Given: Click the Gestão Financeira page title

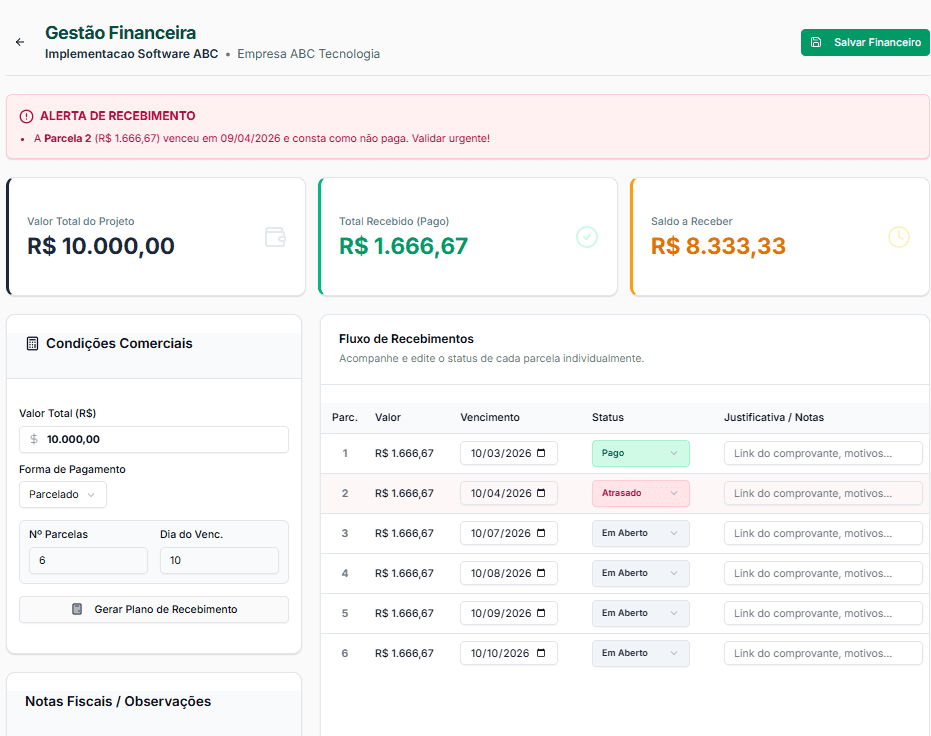Looking at the screenshot, I should point(121,33).
